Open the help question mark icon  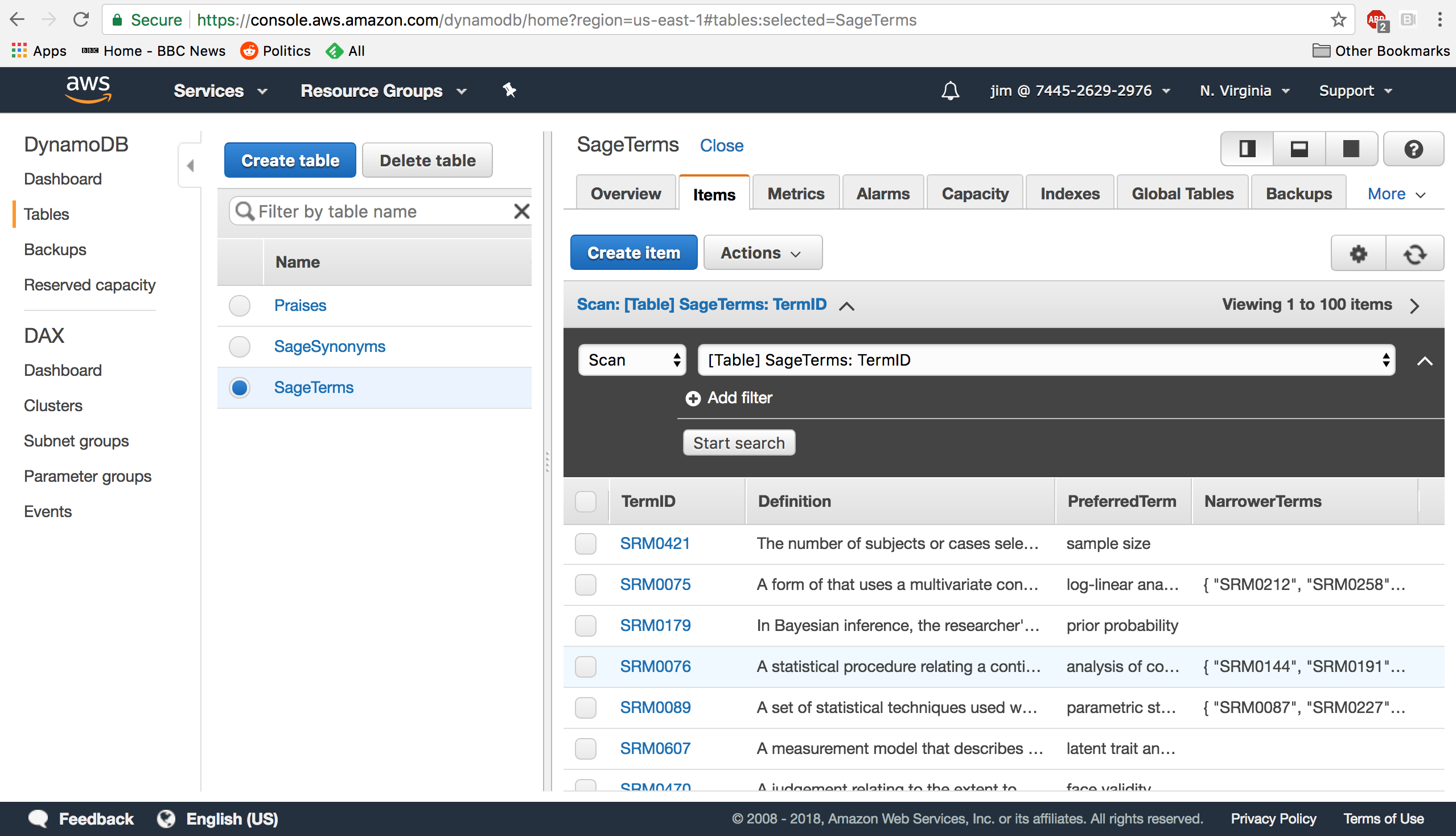pos(1413,149)
